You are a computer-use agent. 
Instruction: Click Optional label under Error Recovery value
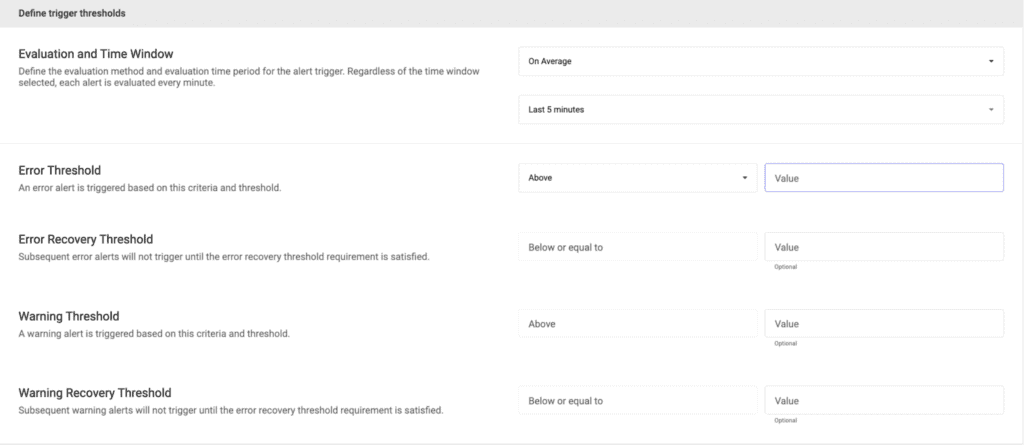[x=786, y=267]
